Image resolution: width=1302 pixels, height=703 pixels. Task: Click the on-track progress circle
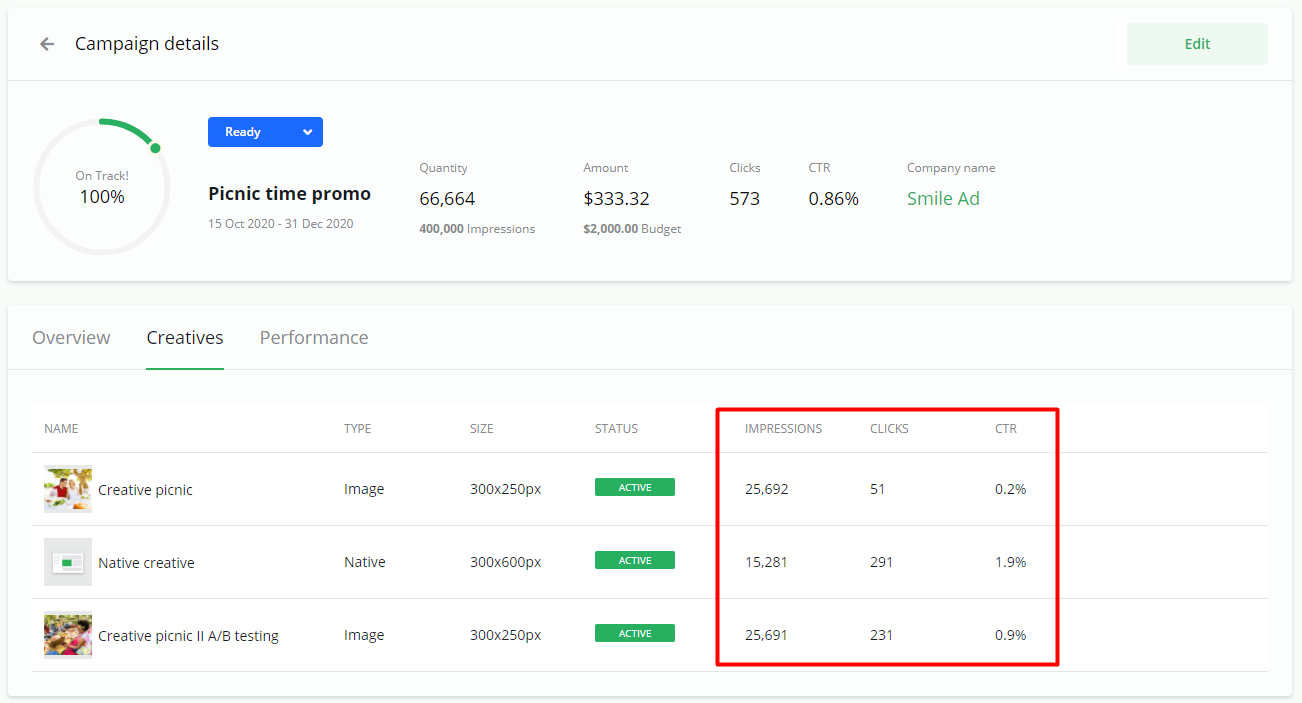tap(101, 188)
